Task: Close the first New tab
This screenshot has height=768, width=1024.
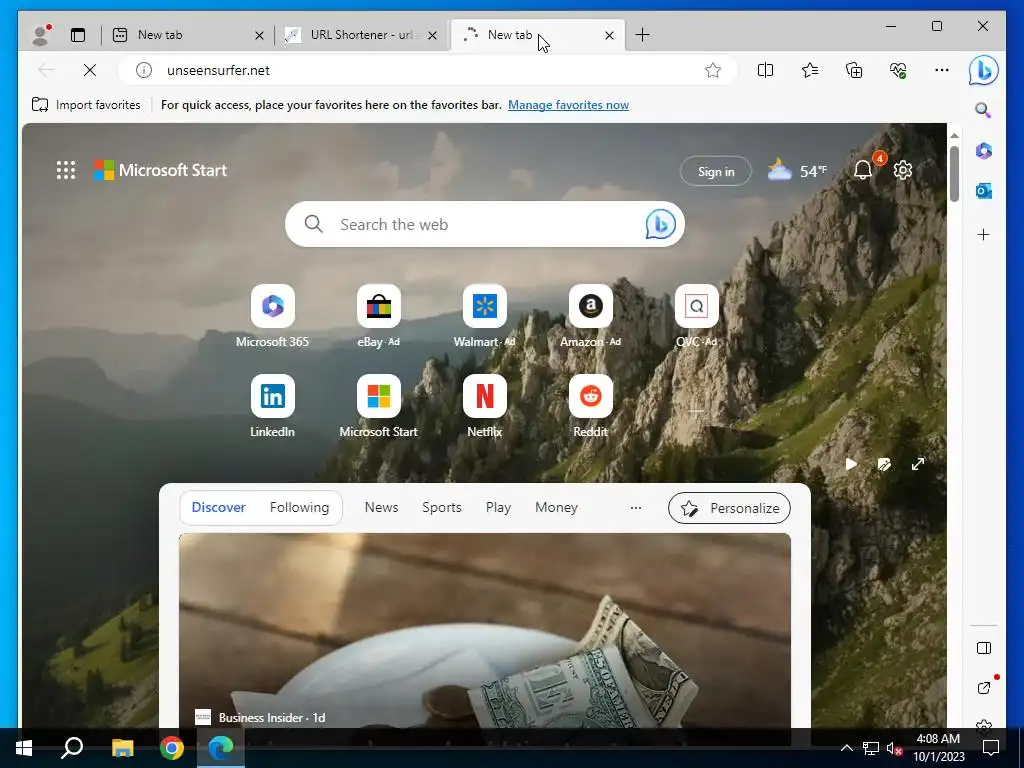Action: click(259, 35)
